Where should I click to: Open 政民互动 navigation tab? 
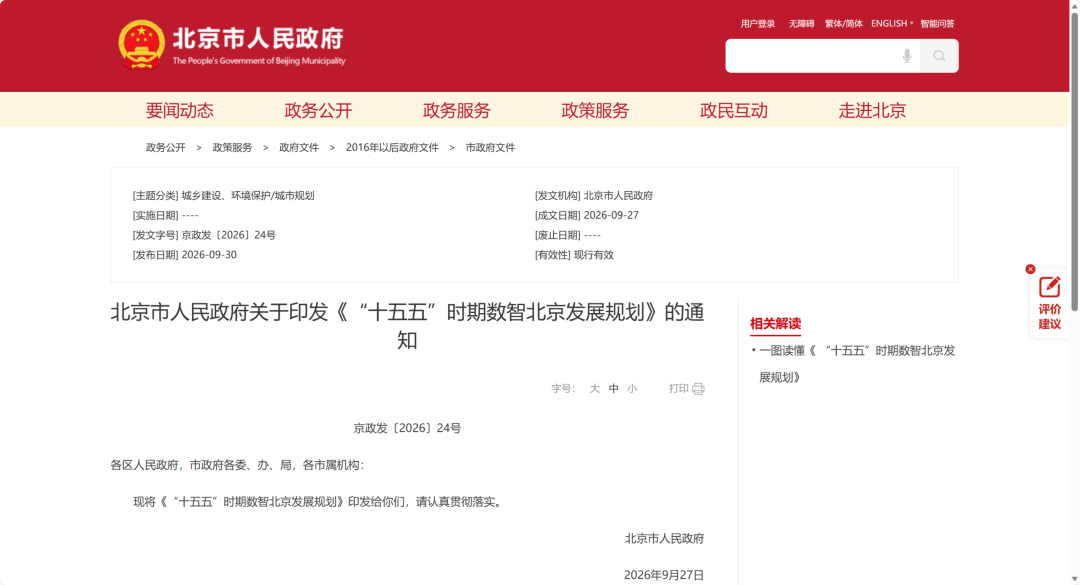(x=734, y=110)
